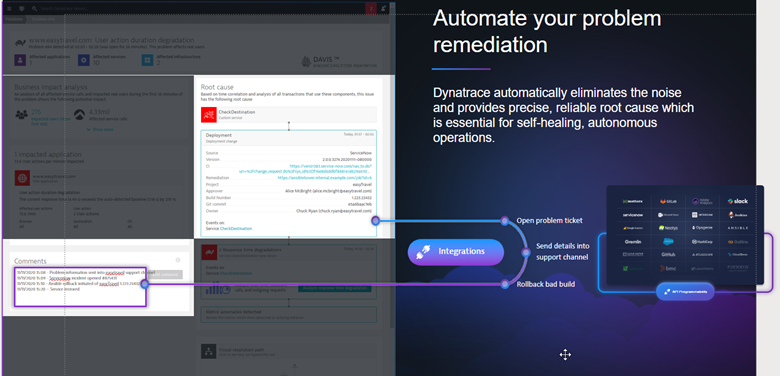Click the HashiCorp logo
Screen dimensions: 780x376
(x=701, y=242)
